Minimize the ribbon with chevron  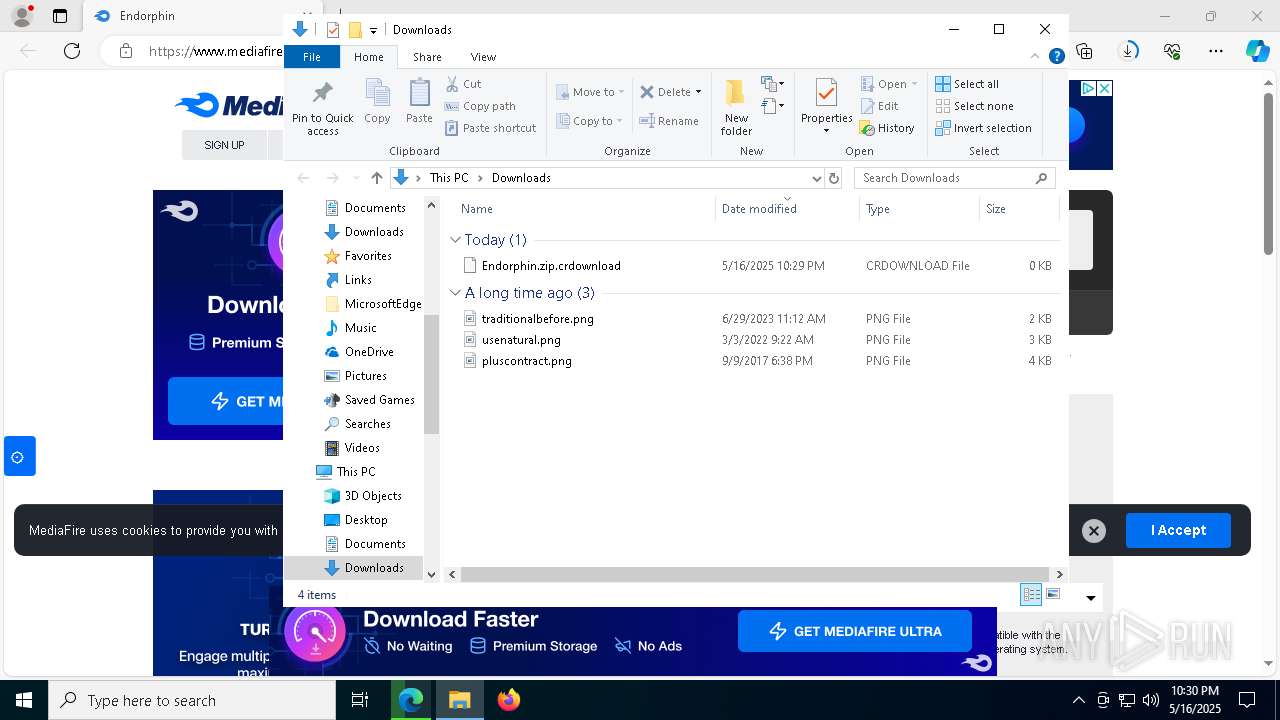coord(1035,57)
